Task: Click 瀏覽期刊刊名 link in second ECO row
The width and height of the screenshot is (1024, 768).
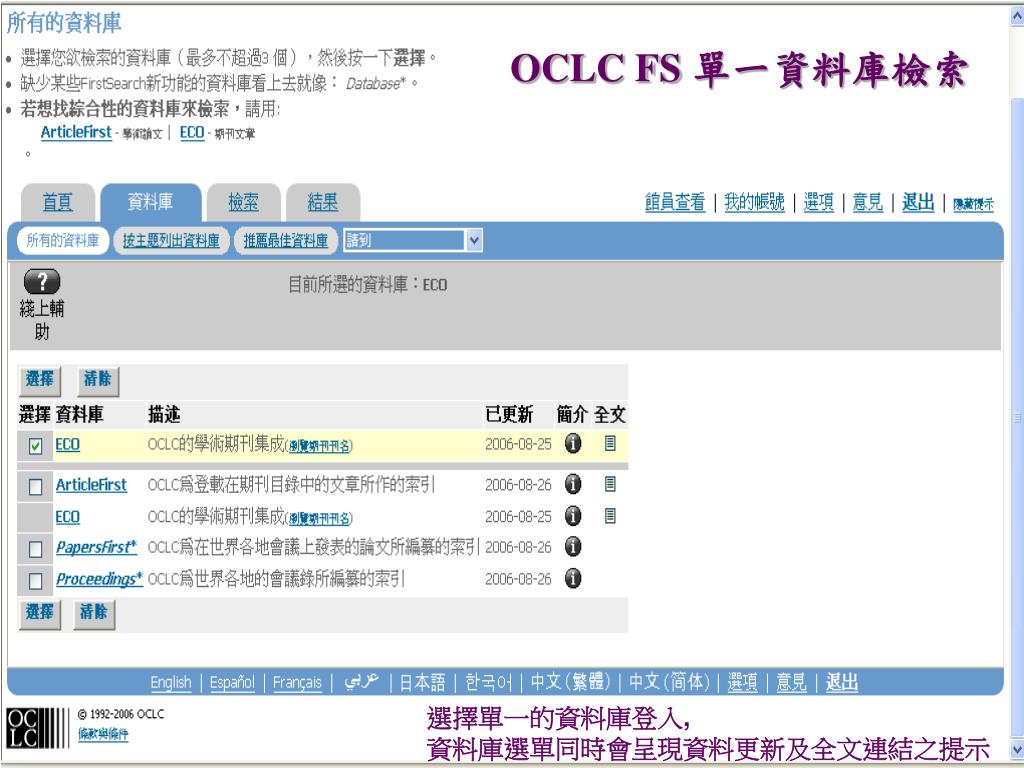Action: click(x=319, y=519)
